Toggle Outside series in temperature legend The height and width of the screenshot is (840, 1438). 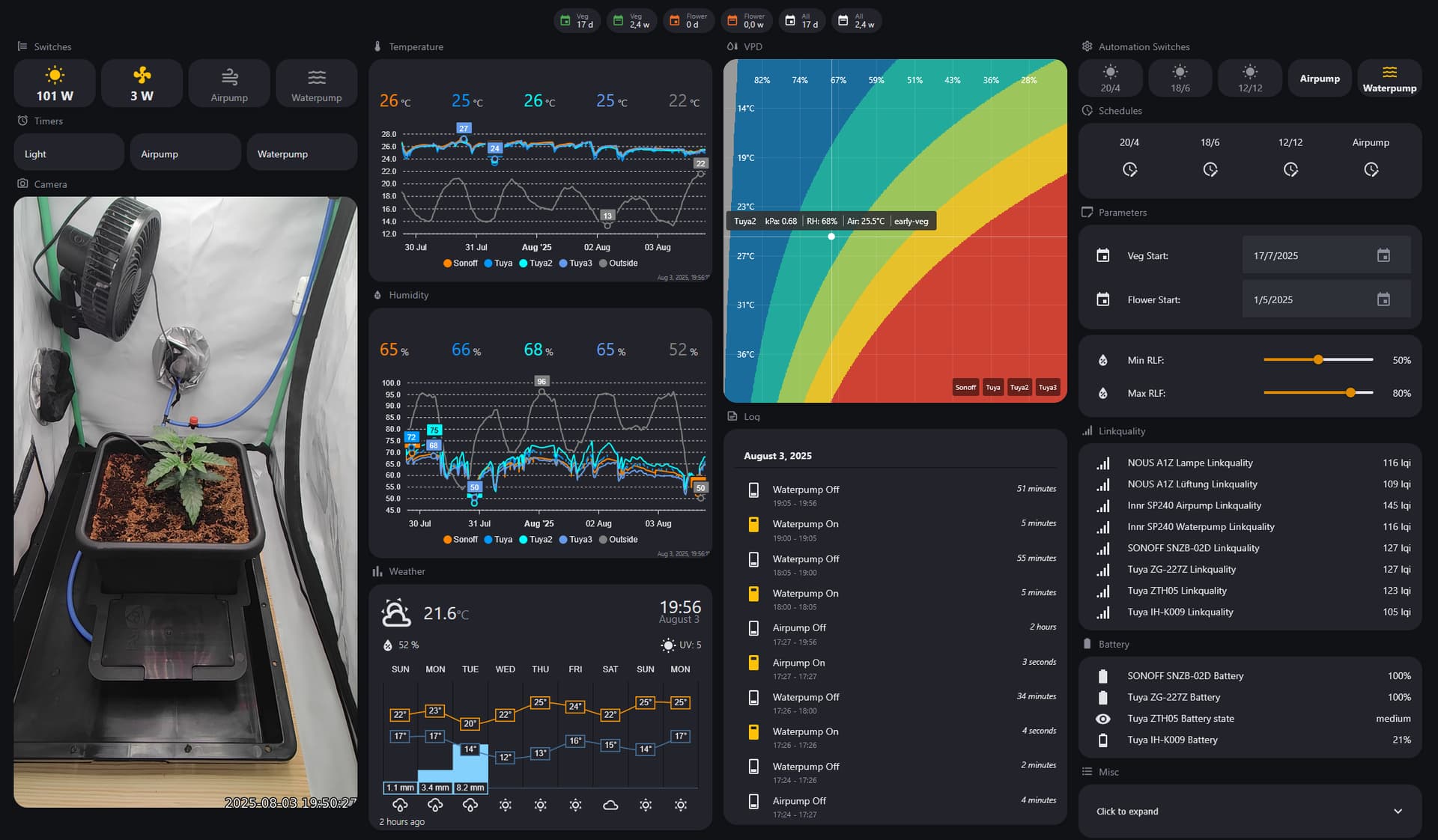click(618, 264)
